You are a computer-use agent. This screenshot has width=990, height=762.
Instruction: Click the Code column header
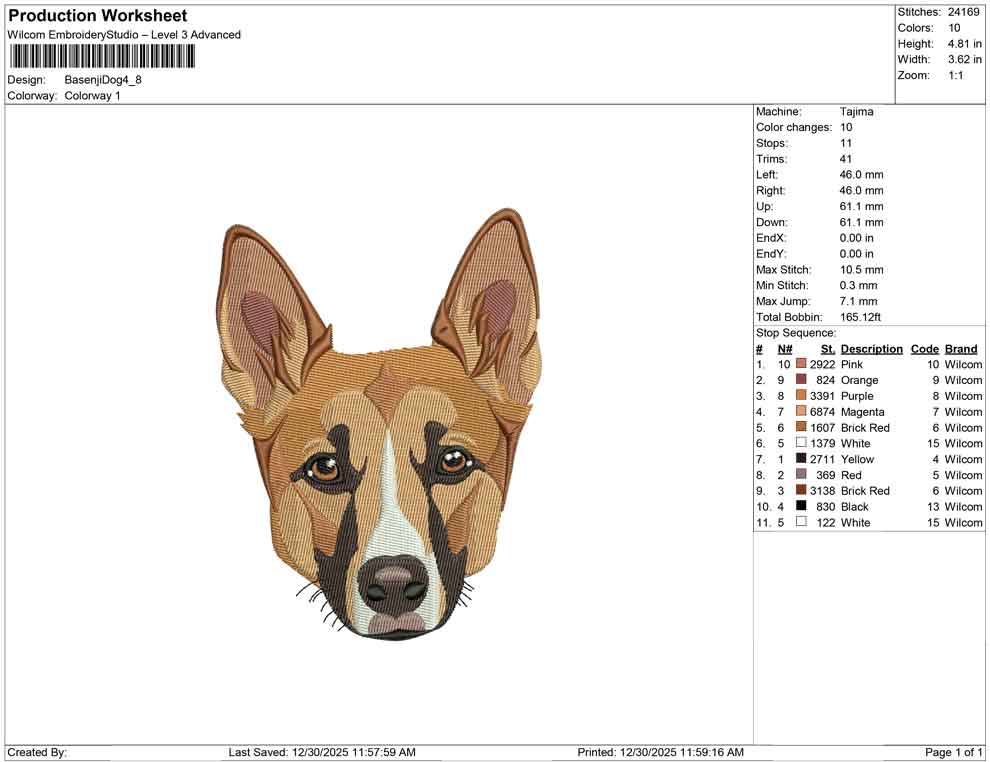924,348
